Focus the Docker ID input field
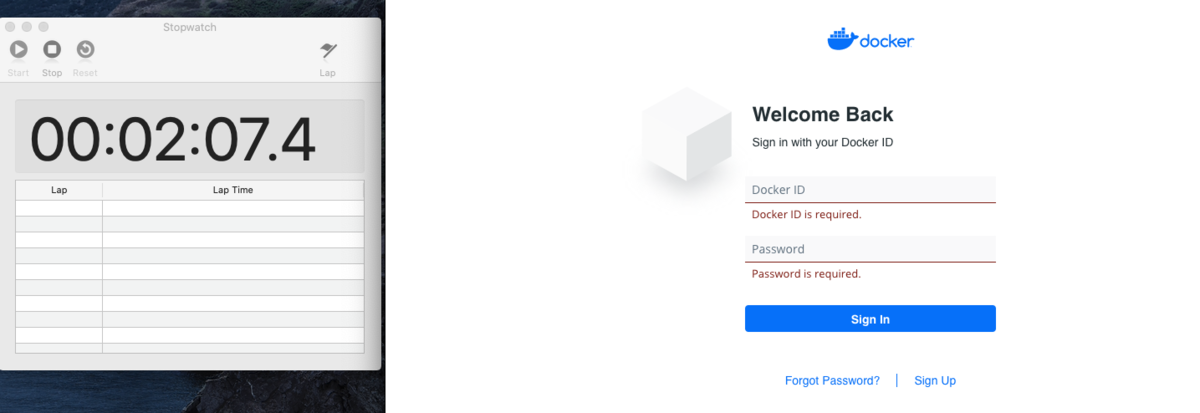 tap(870, 190)
